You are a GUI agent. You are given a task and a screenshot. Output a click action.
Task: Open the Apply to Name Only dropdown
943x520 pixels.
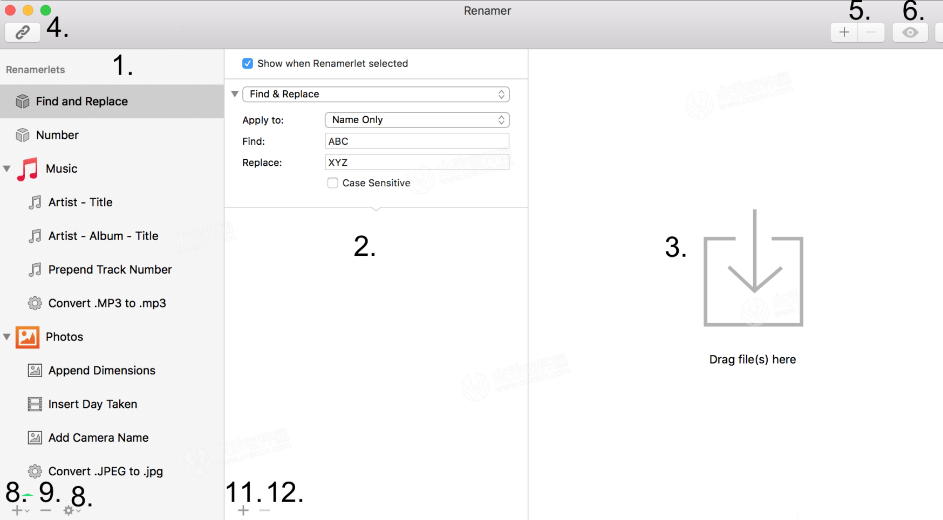[x=417, y=120]
